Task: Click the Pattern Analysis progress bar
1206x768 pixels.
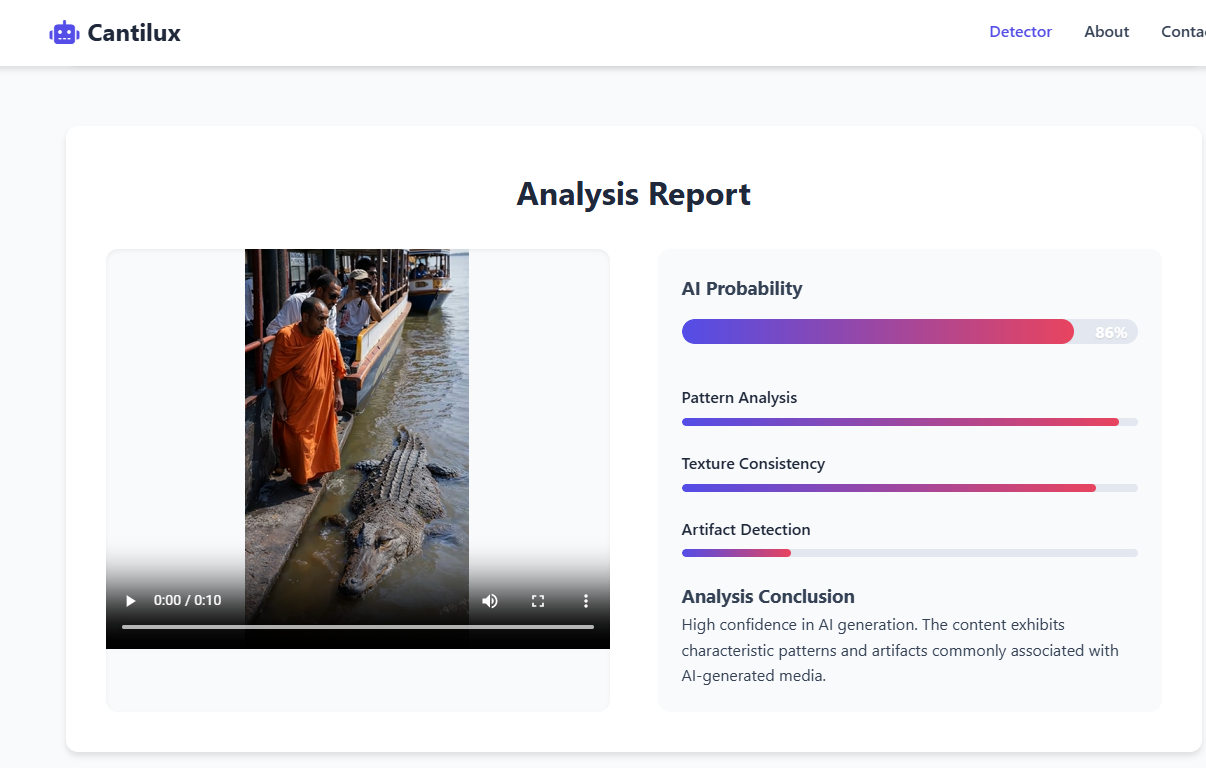Action: point(909,422)
